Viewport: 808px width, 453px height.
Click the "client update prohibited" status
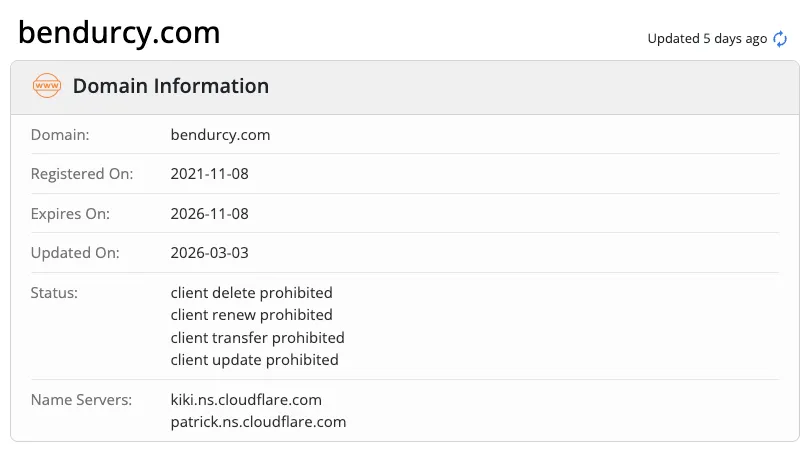tap(255, 360)
